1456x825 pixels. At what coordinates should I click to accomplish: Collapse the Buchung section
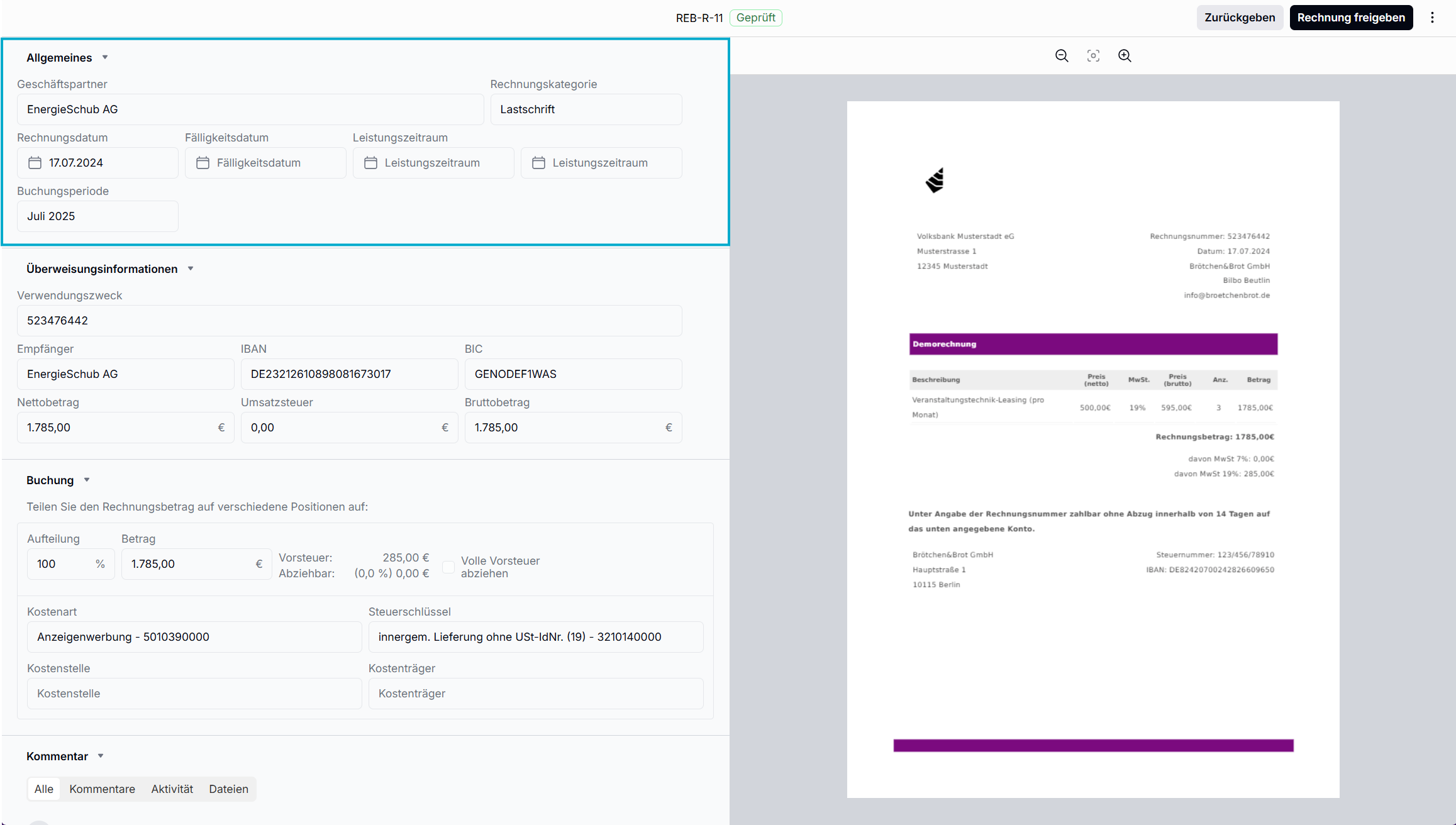pyautogui.click(x=87, y=480)
